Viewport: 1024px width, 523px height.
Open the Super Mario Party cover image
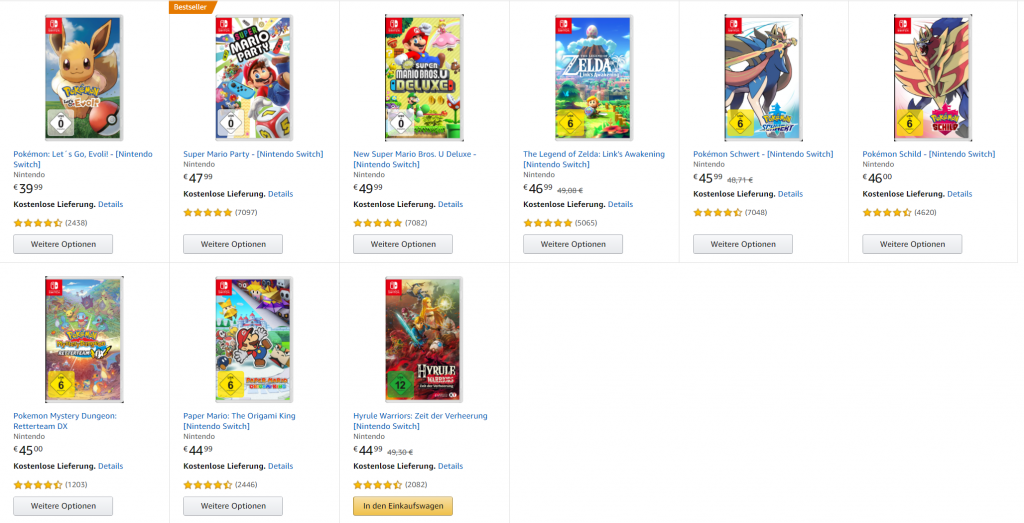point(254,78)
